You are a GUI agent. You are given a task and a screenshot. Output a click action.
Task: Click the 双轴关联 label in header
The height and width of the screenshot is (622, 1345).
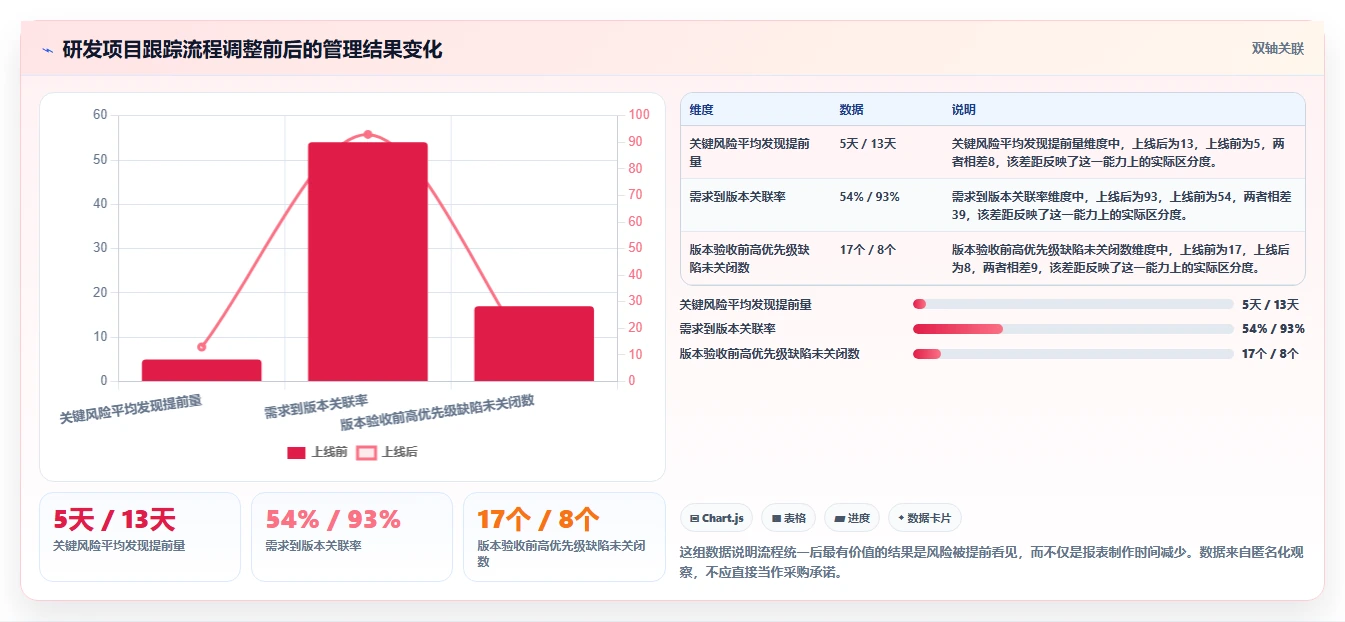[1277, 49]
